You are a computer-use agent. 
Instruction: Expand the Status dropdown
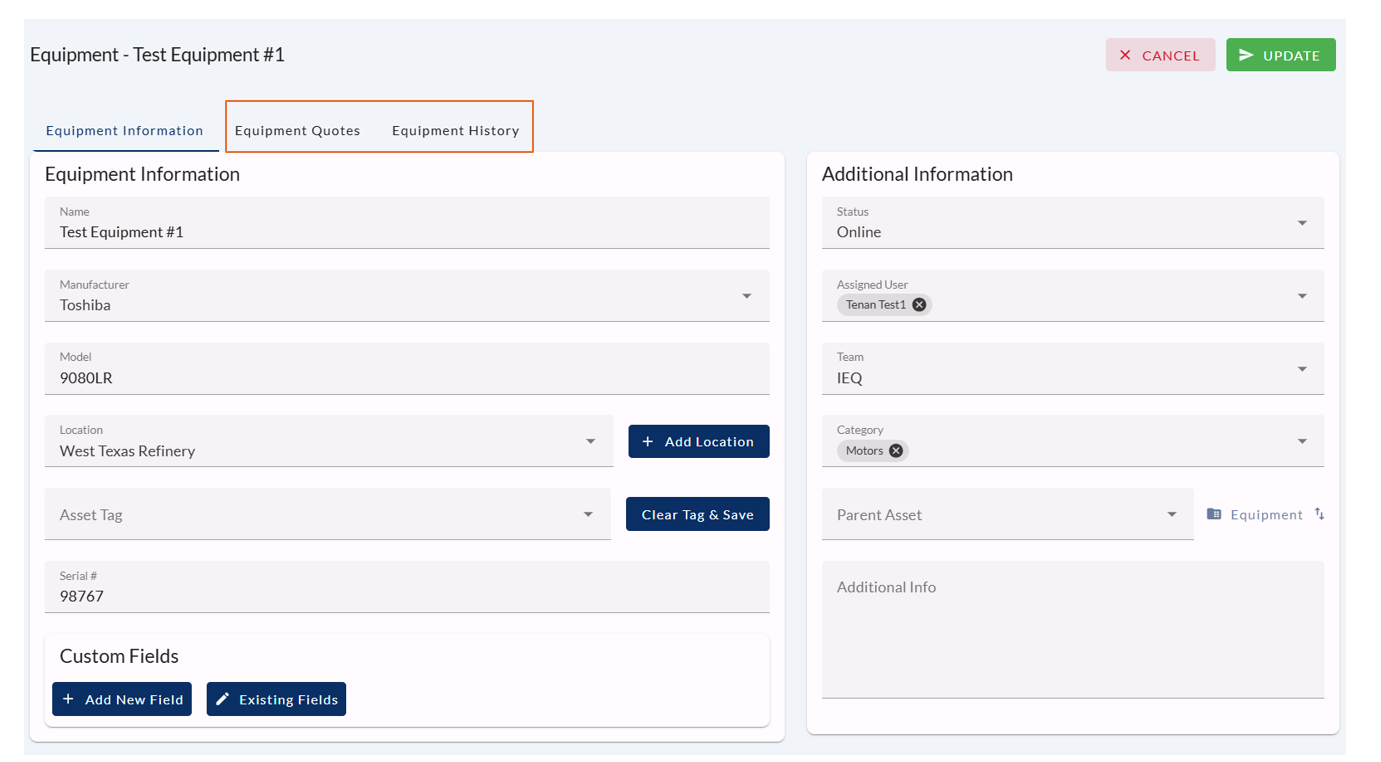pos(1301,223)
